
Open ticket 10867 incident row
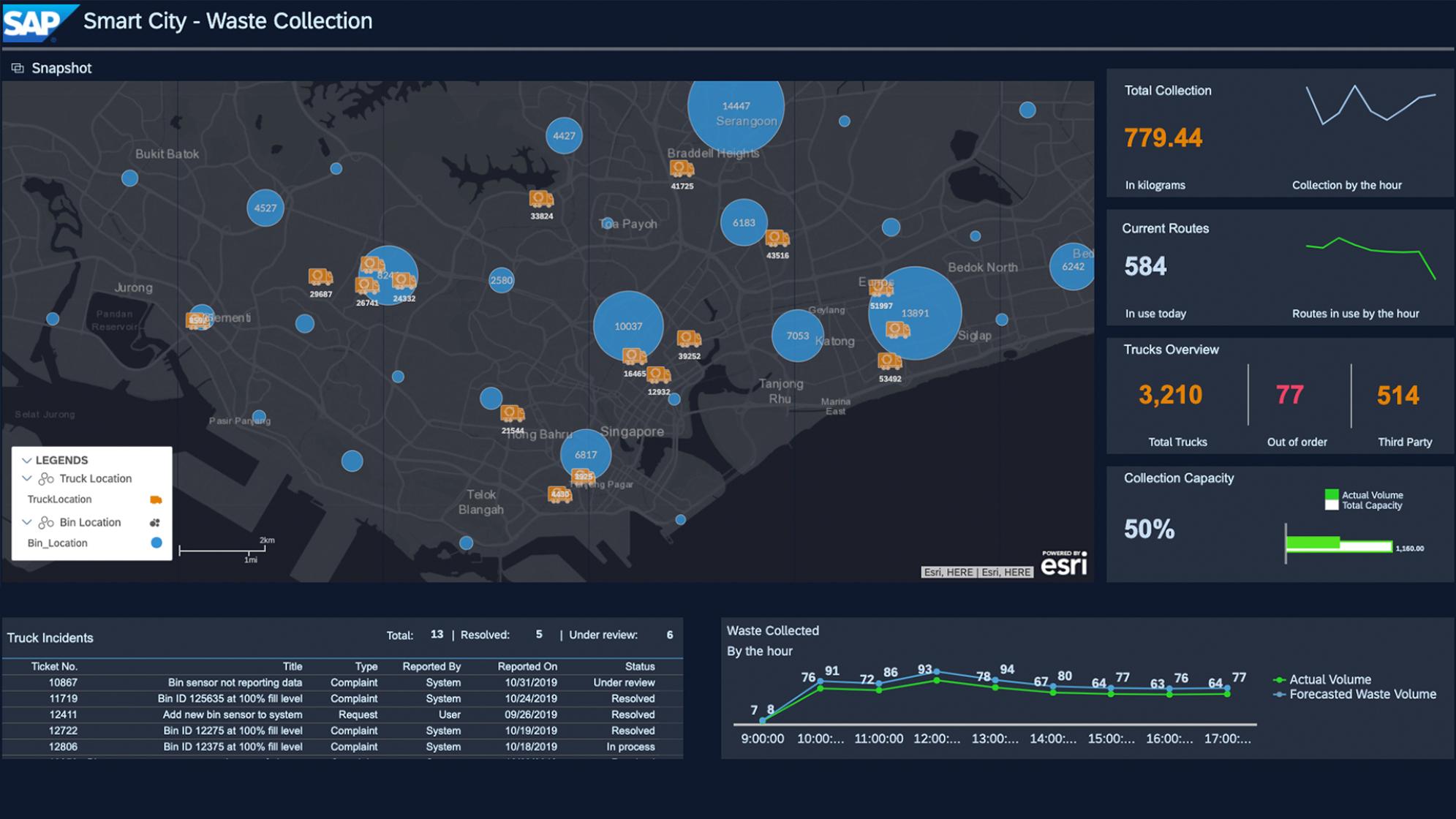click(342, 683)
